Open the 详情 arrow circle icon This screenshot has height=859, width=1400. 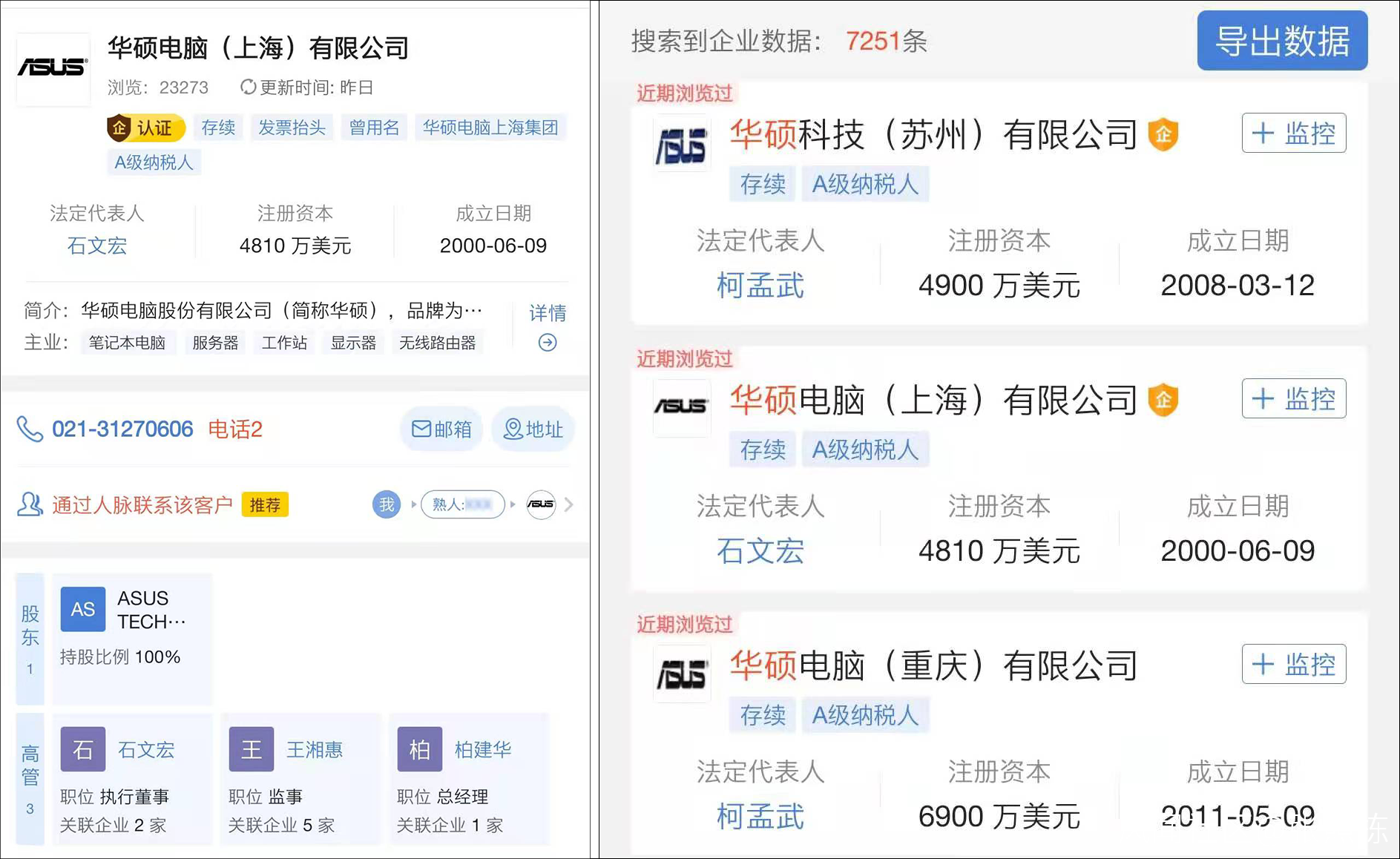coord(548,343)
